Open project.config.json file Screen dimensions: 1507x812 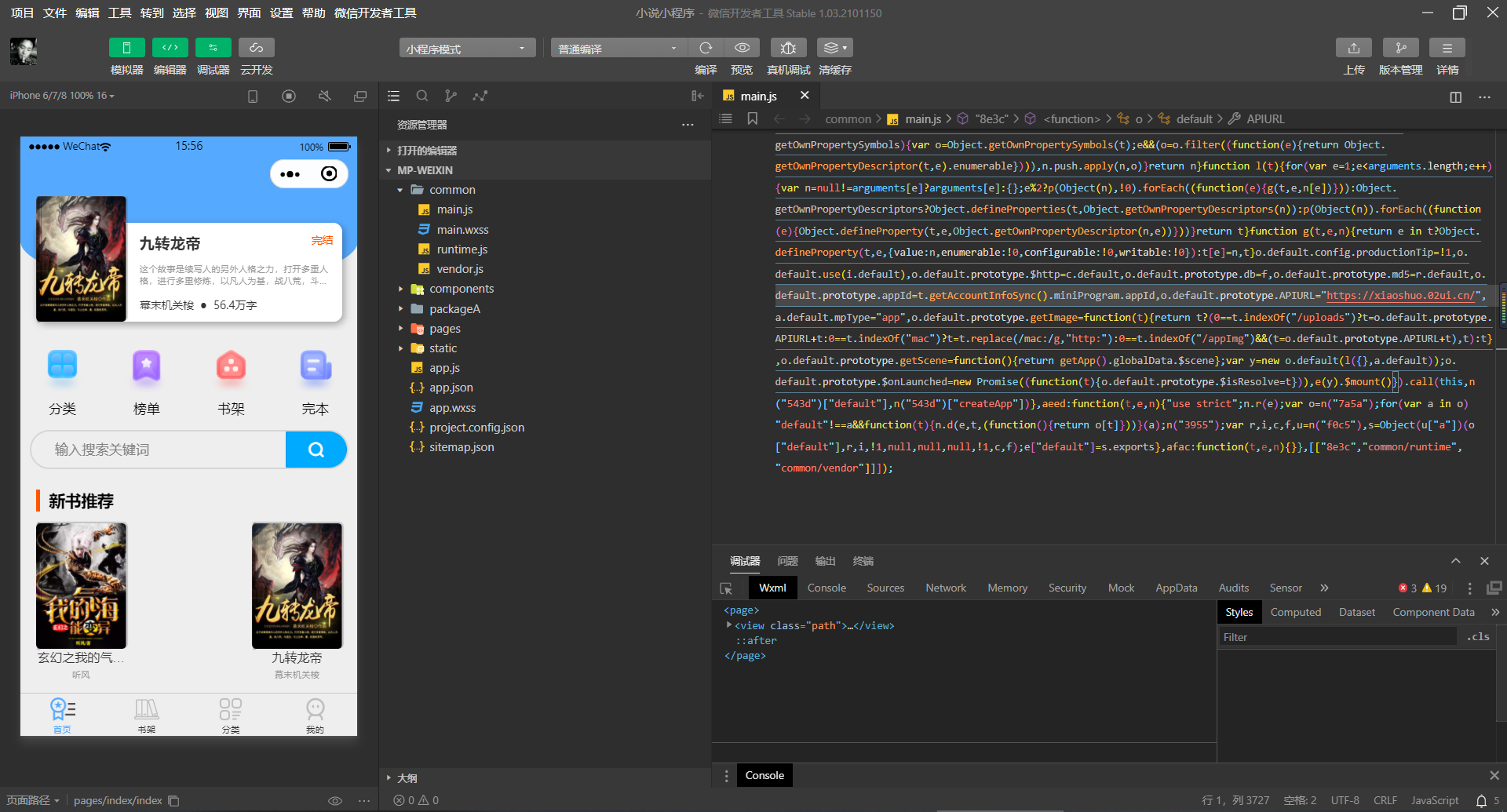pos(545,428)
